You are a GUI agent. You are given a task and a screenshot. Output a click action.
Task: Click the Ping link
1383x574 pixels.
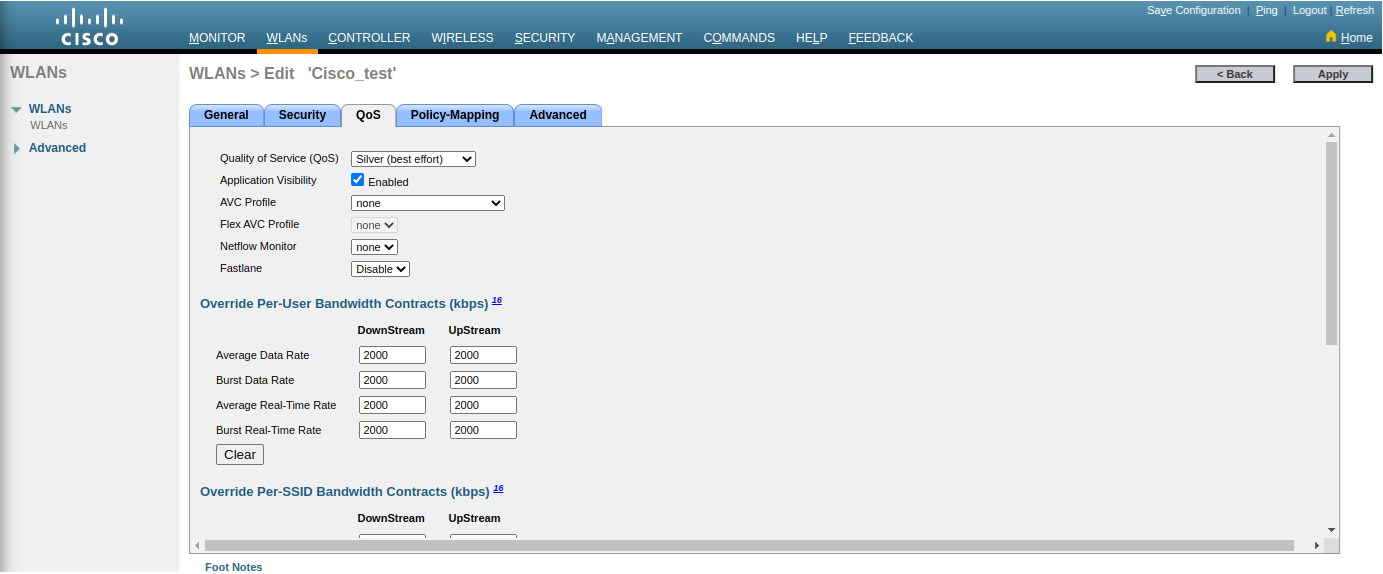point(1267,10)
